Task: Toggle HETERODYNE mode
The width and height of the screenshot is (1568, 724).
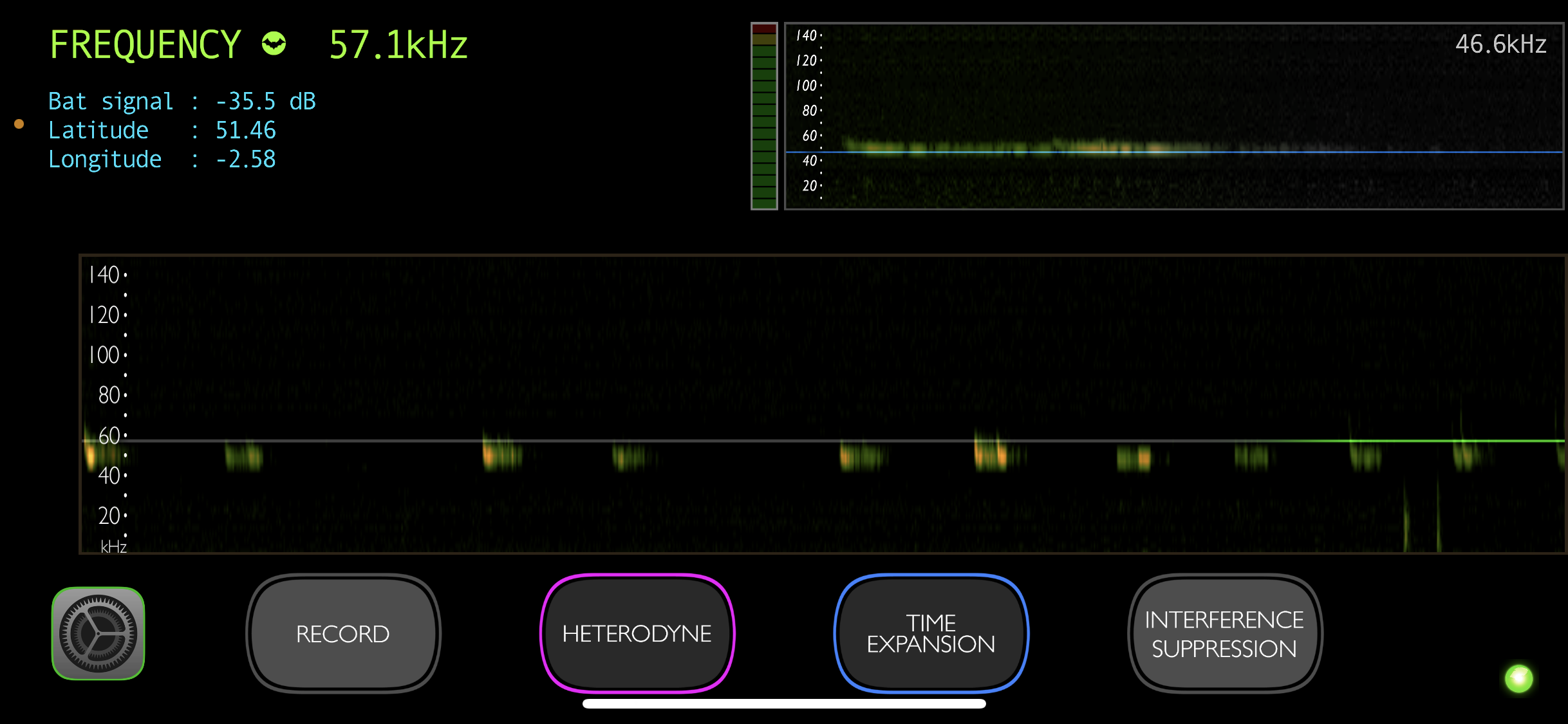Action: point(637,633)
